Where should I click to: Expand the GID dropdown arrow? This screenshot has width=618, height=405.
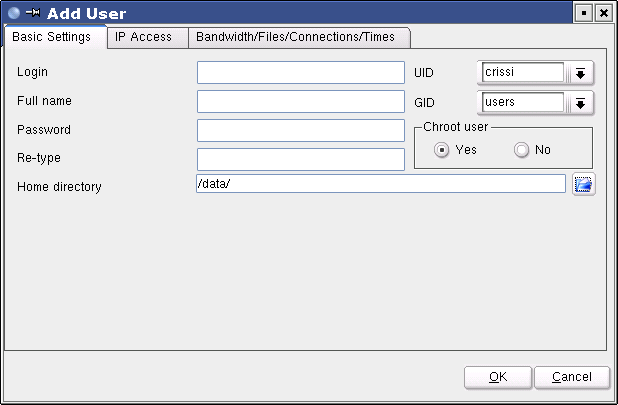(x=579, y=102)
